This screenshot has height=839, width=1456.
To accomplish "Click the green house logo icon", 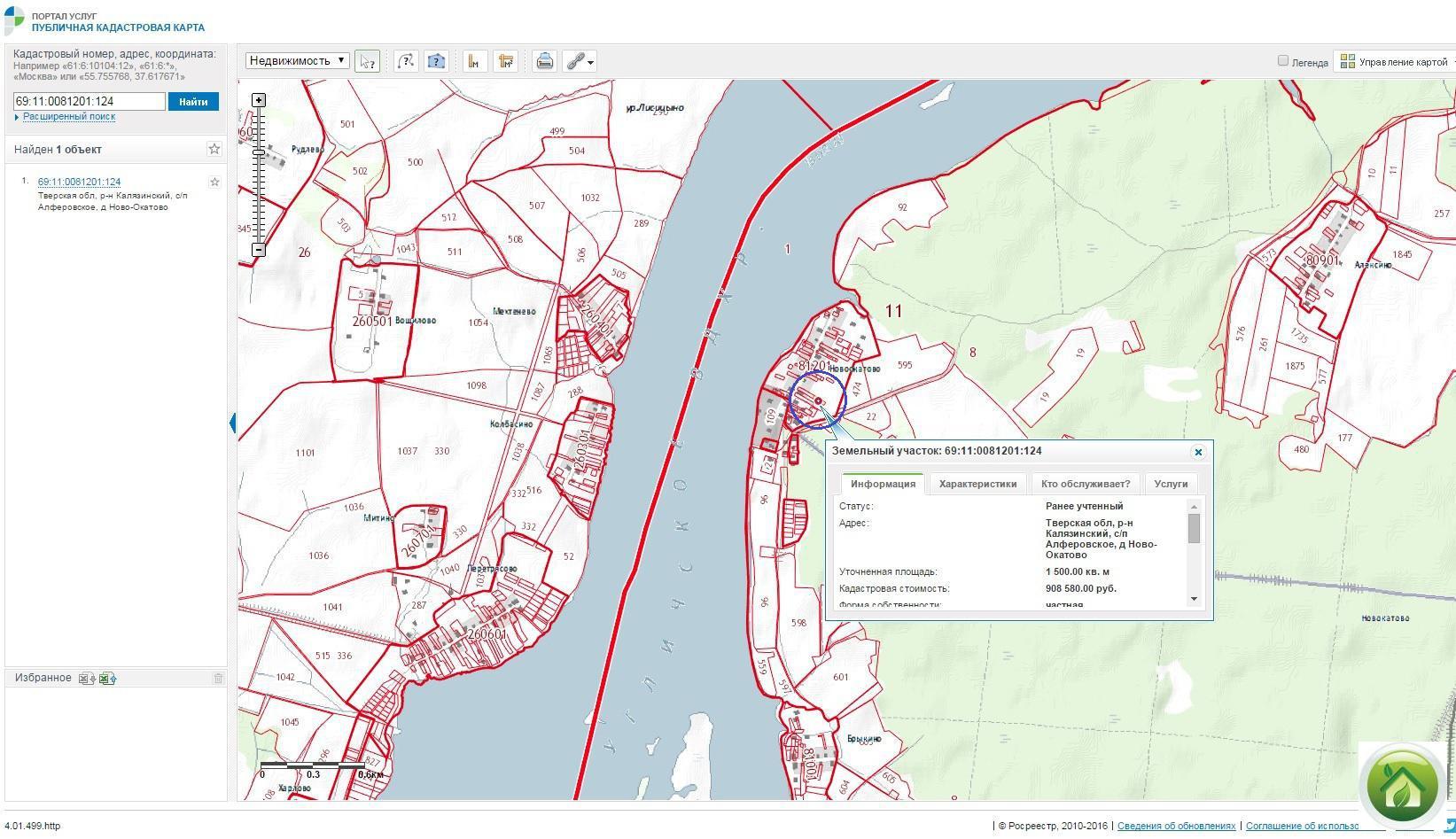I will coord(1402,785).
